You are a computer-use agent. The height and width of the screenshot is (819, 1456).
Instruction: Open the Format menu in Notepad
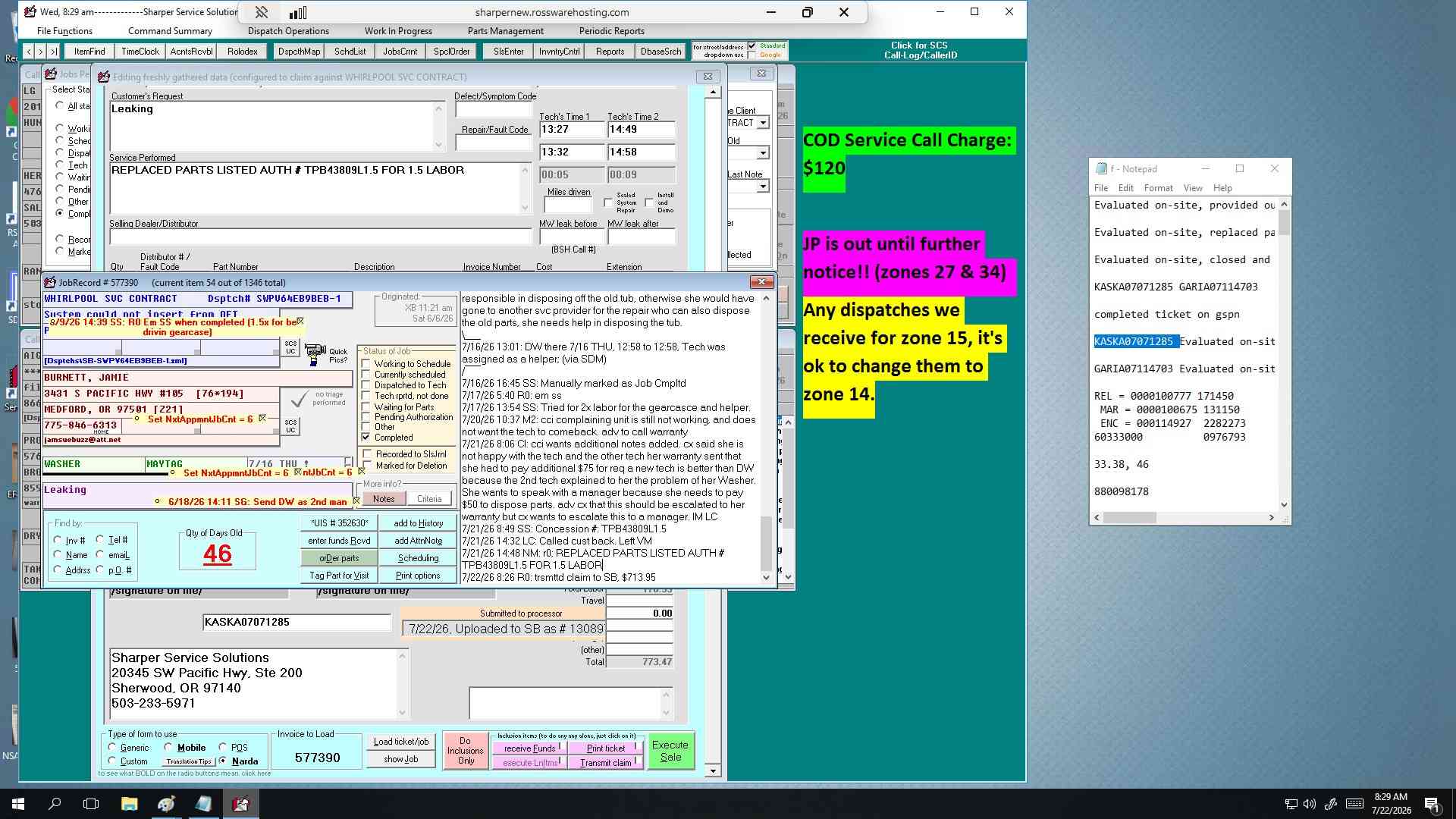[1158, 188]
